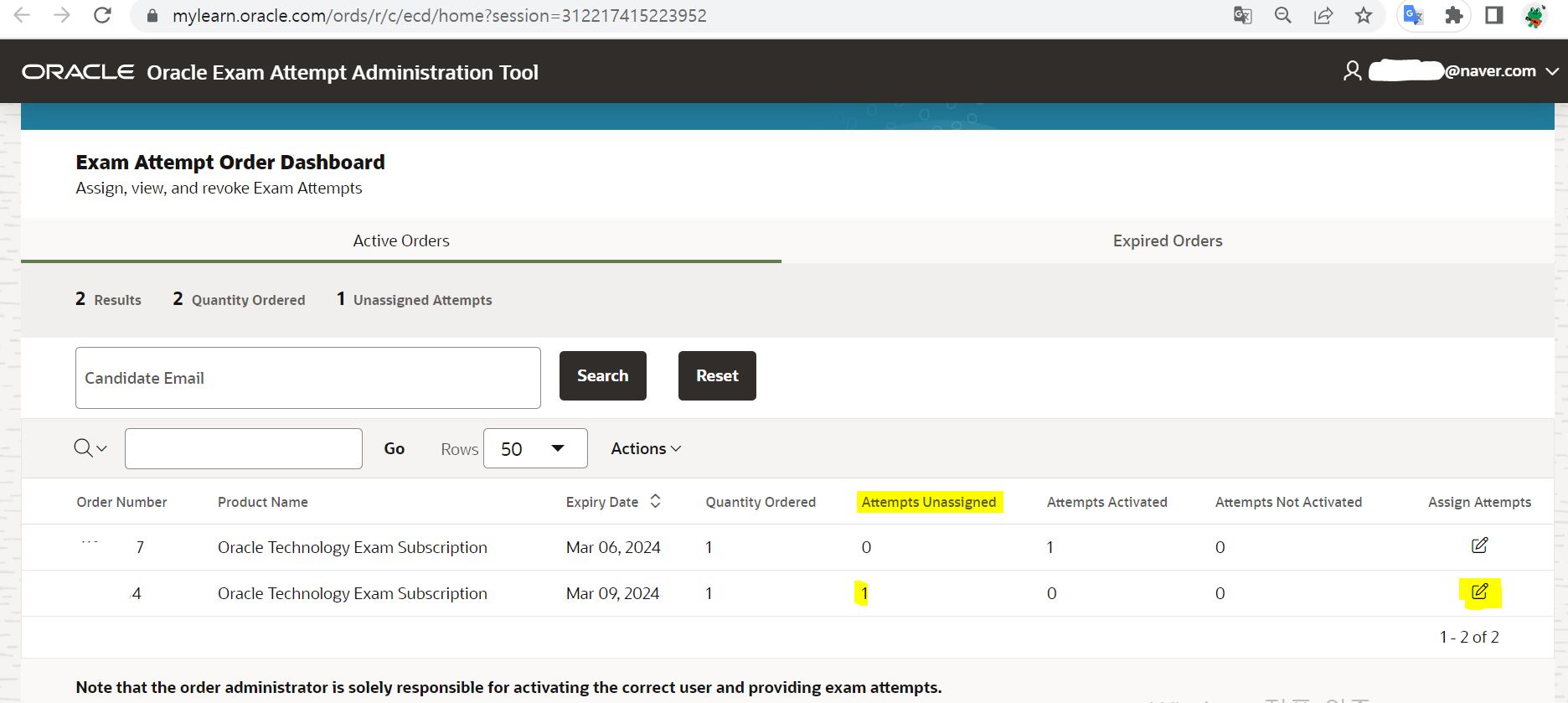This screenshot has width=1568, height=703.
Task: Click product name in the Mar 09 row
Action: (353, 593)
